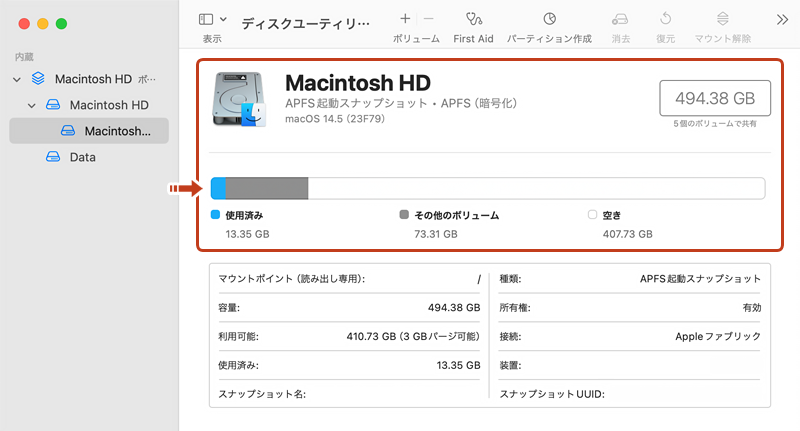
Task: Click the blue 使用済み legend swatch
Action: 215,215
